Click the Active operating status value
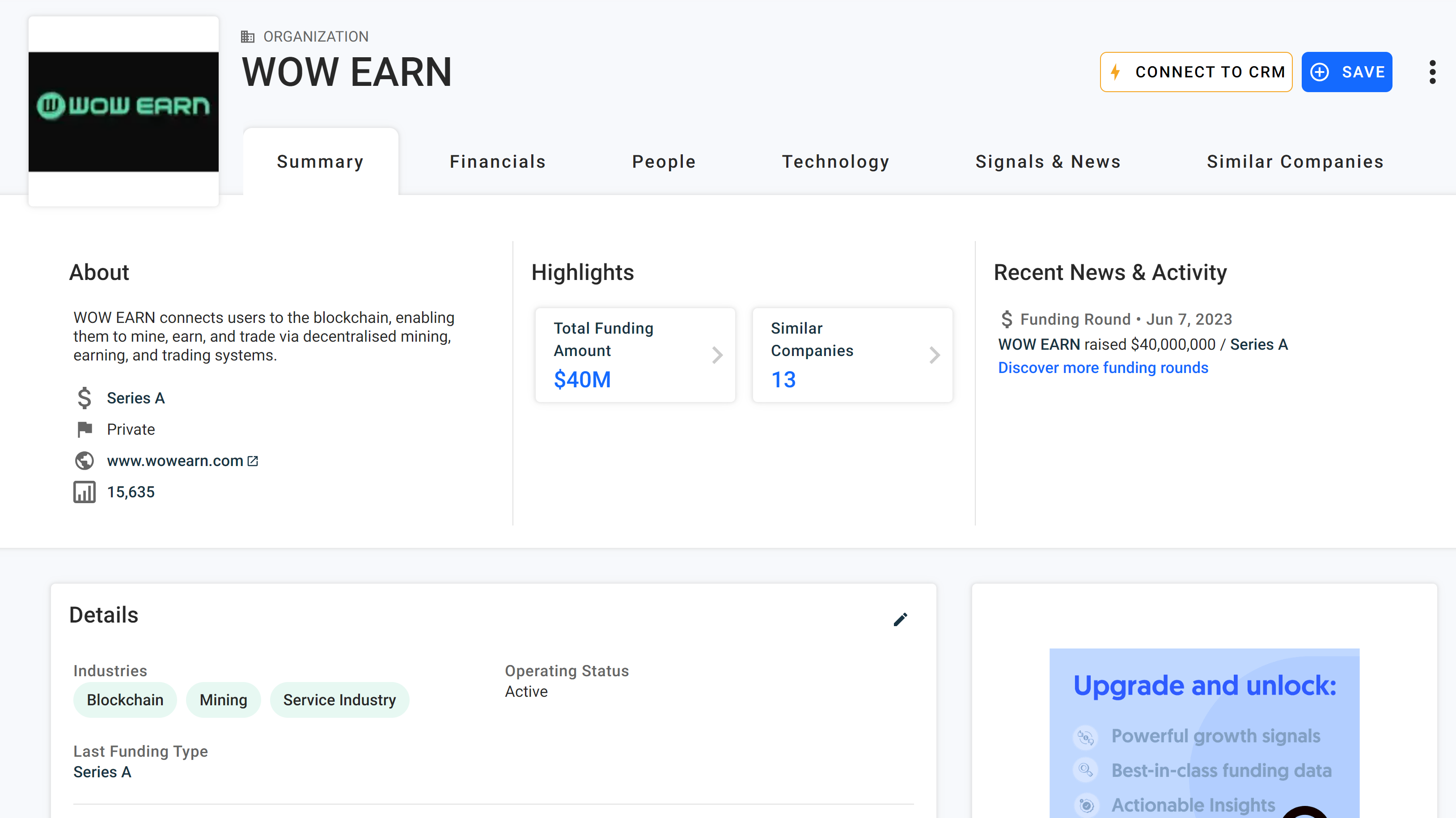 [526, 691]
